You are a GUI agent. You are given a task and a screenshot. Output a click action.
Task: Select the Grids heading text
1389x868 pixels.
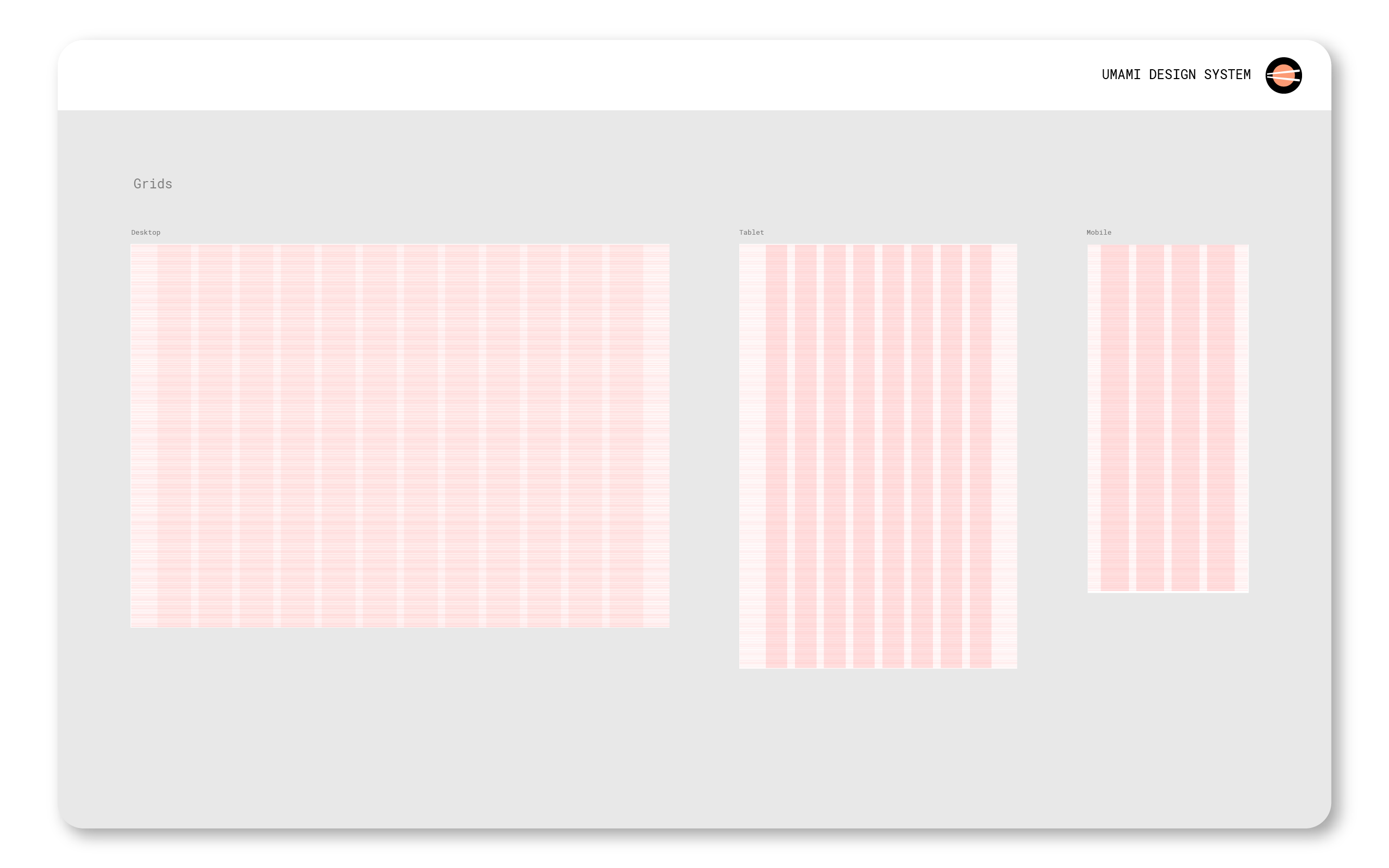click(153, 184)
